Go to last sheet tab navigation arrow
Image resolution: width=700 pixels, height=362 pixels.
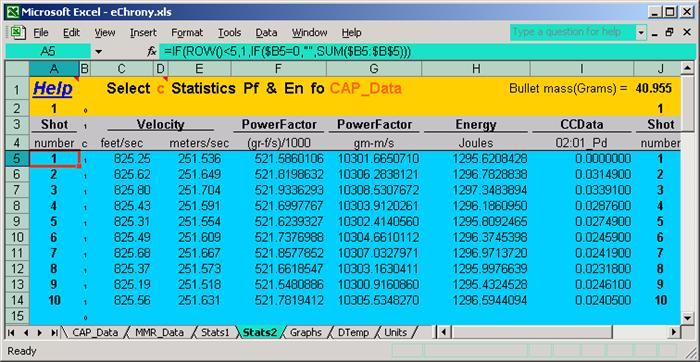54,333
